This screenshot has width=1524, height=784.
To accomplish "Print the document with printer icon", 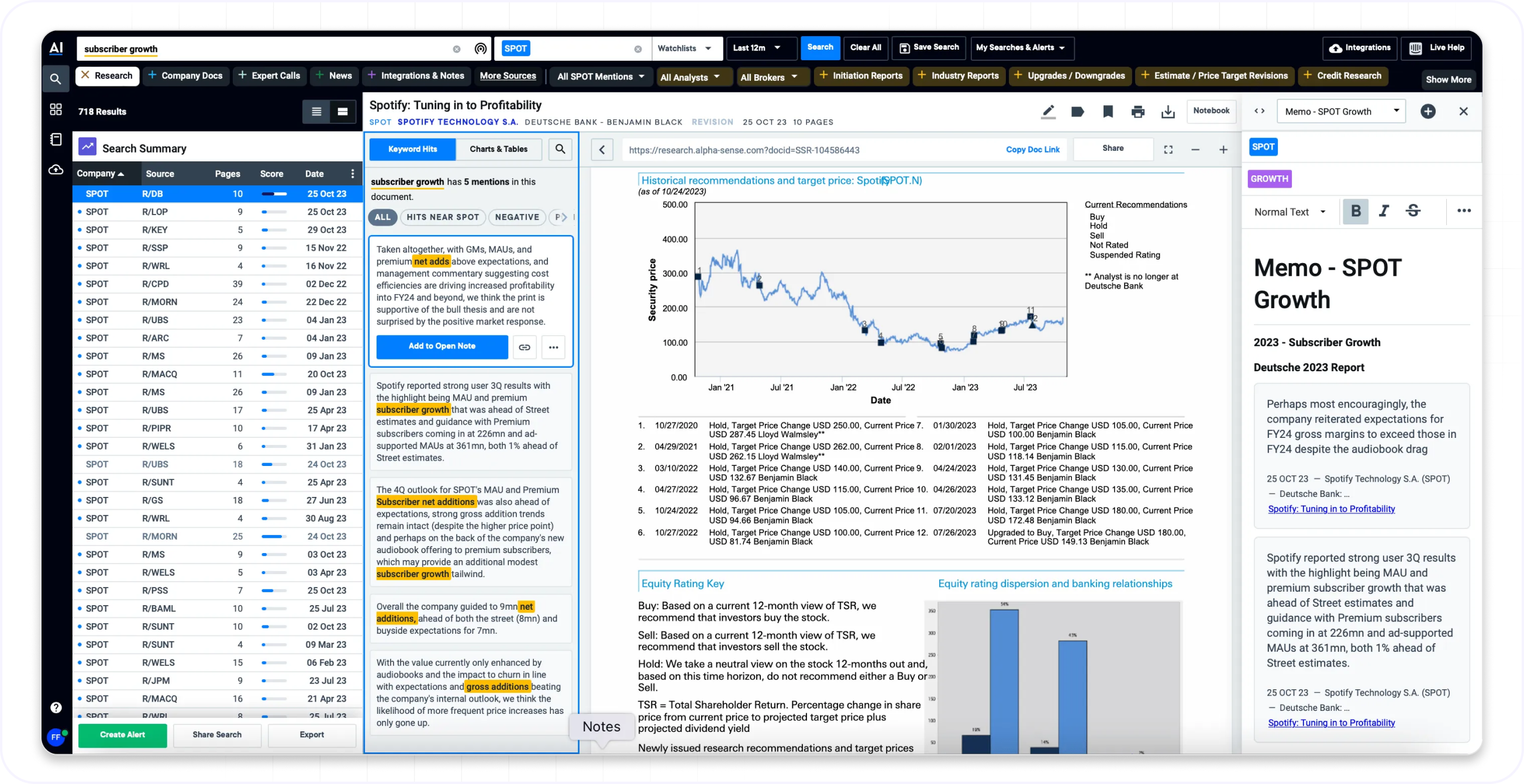I will 1137,112.
